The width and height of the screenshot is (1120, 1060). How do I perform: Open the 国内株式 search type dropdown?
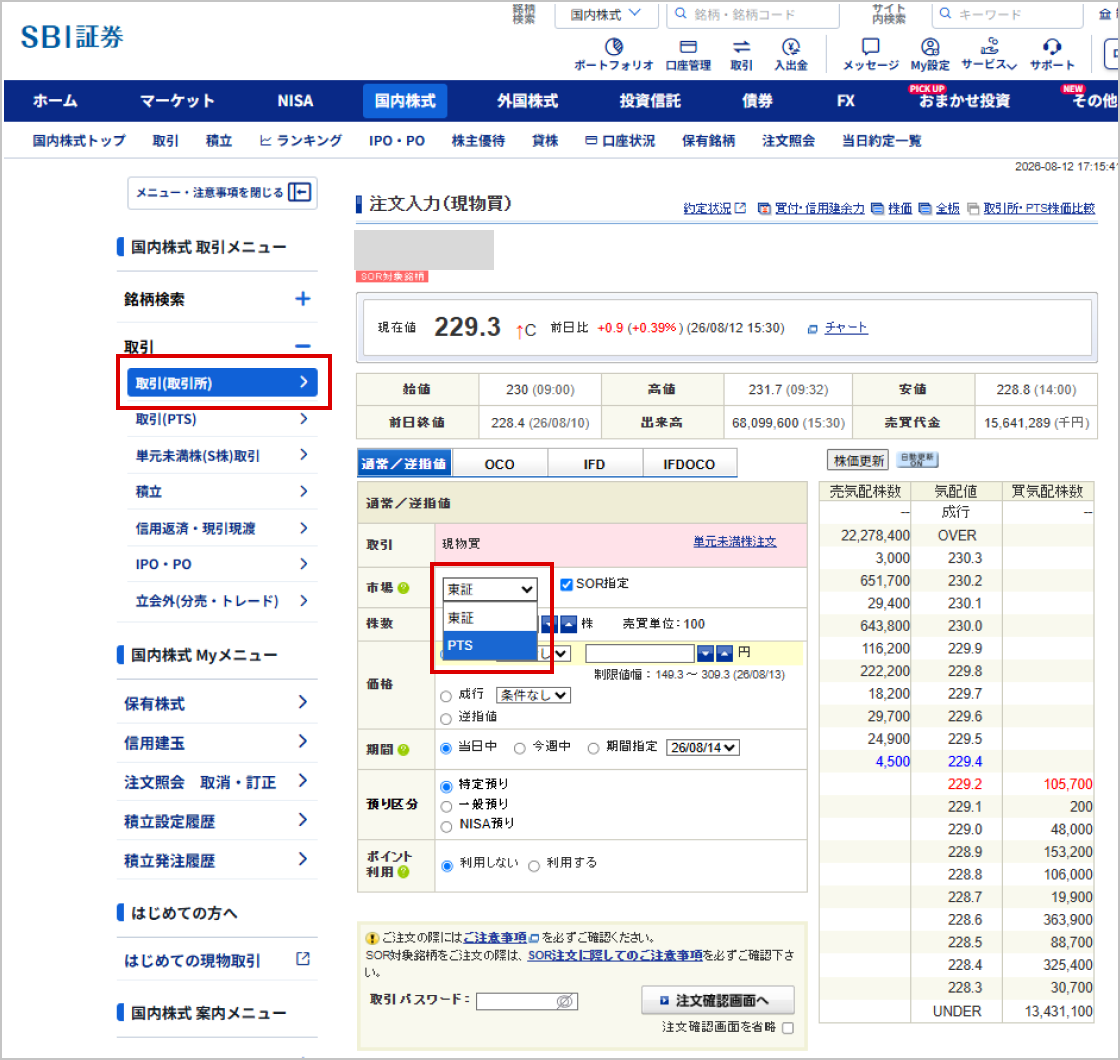pos(606,14)
